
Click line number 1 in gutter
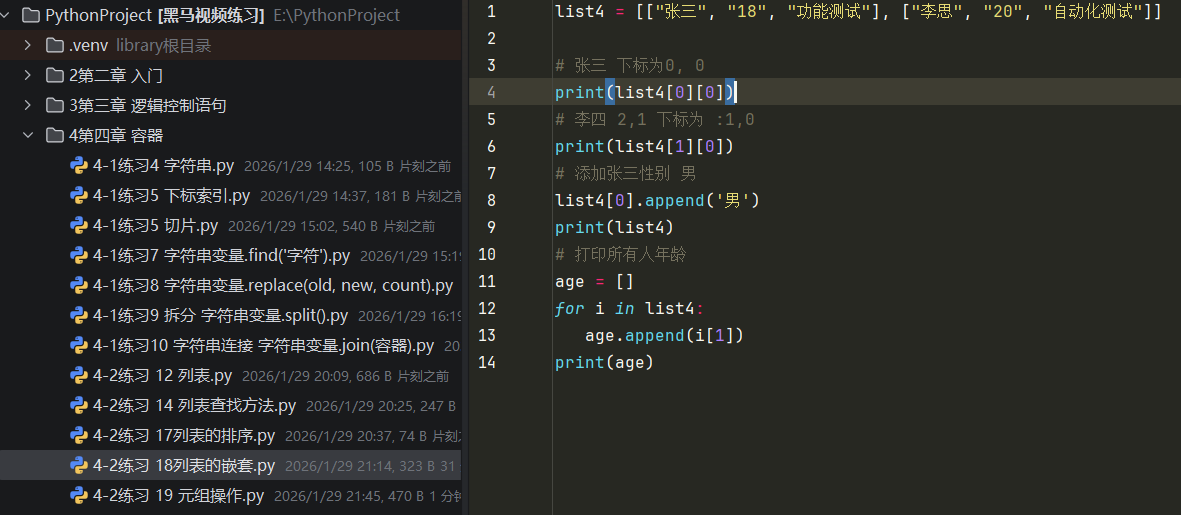click(491, 11)
